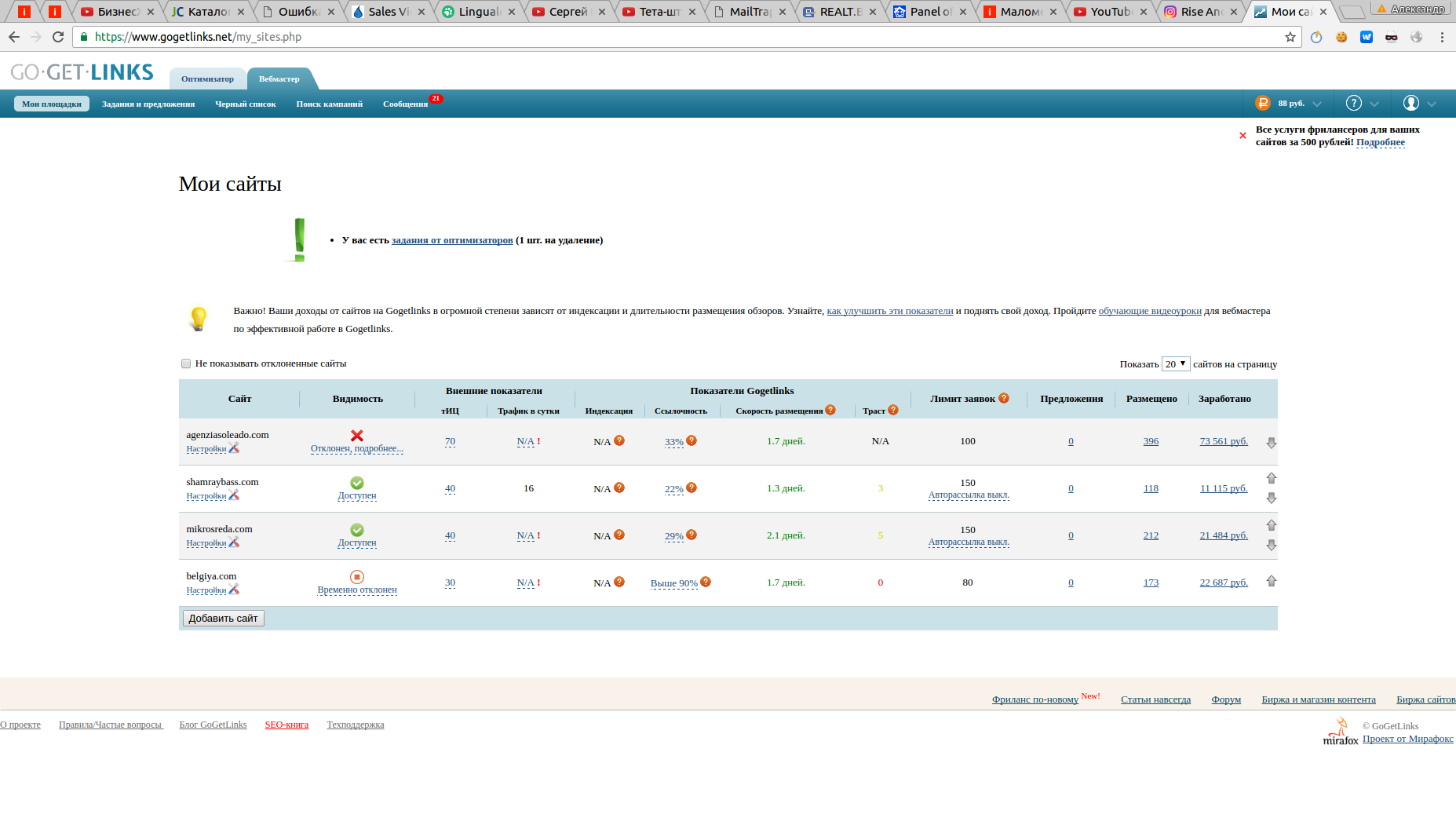This screenshot has width=1456, height=829.
Task: Switch to MailTrap browser tab
Action: (x=750, y=12)
